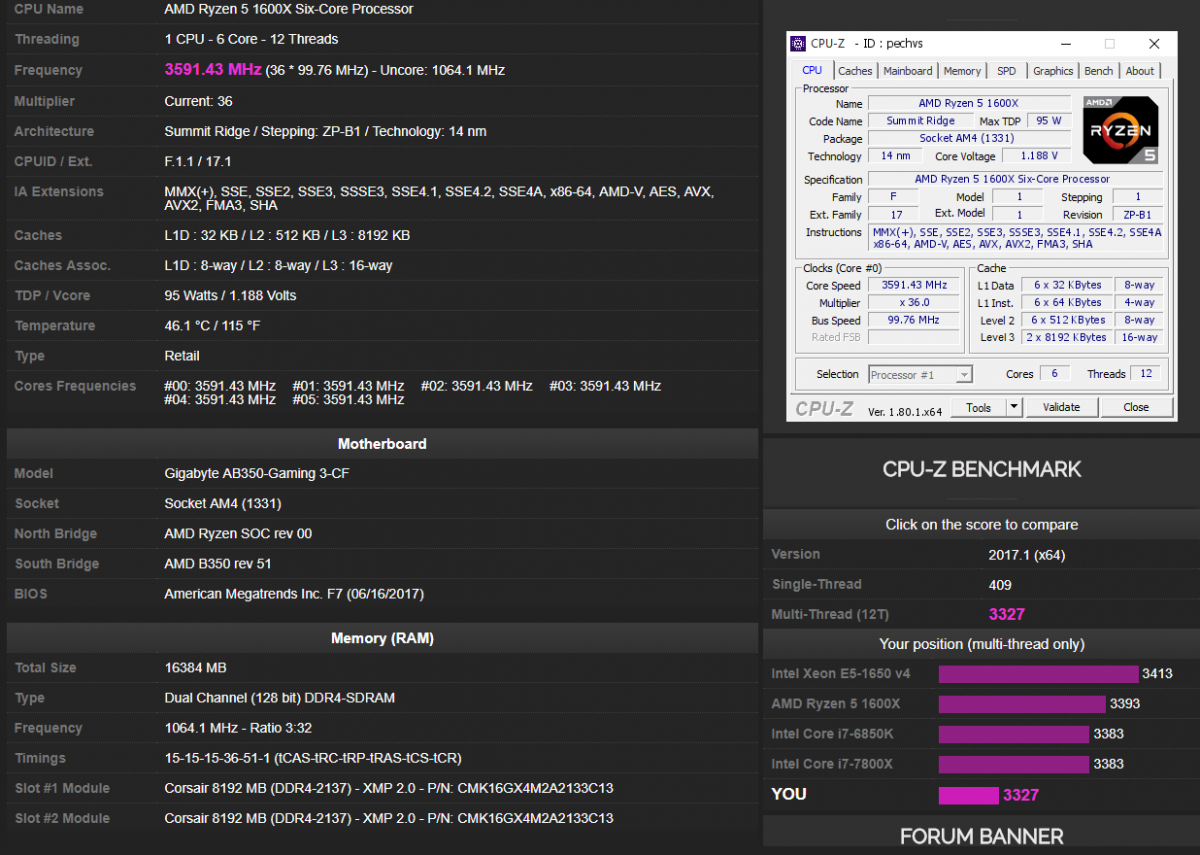
Task: Click the Threads count field
Action: pyautogui.click(x=1145, y=374)
